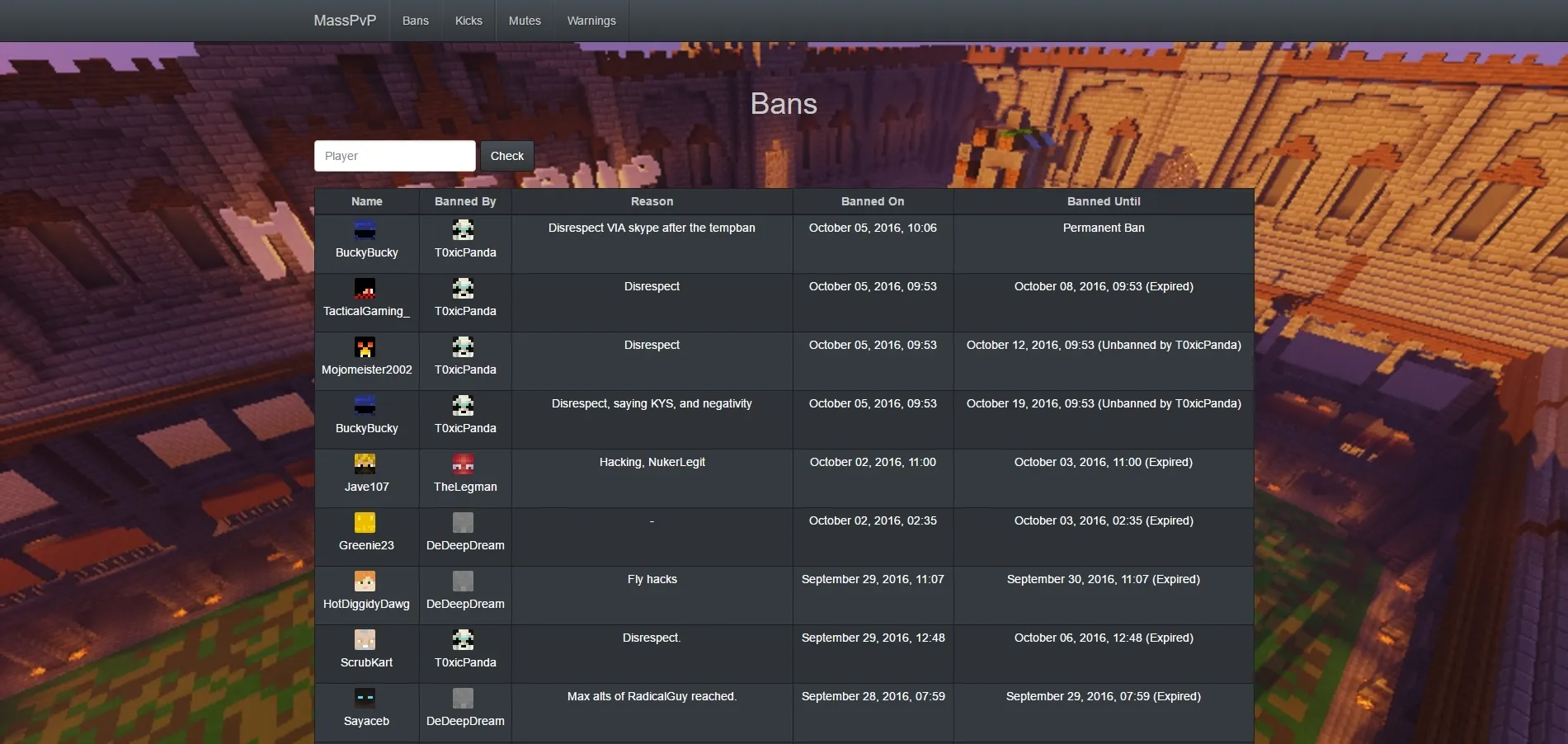Select 'Max alts of RadicalGuy reached.' reason
The height and width of the screenshot is (744, 1568).
click(x=652, y=696)
